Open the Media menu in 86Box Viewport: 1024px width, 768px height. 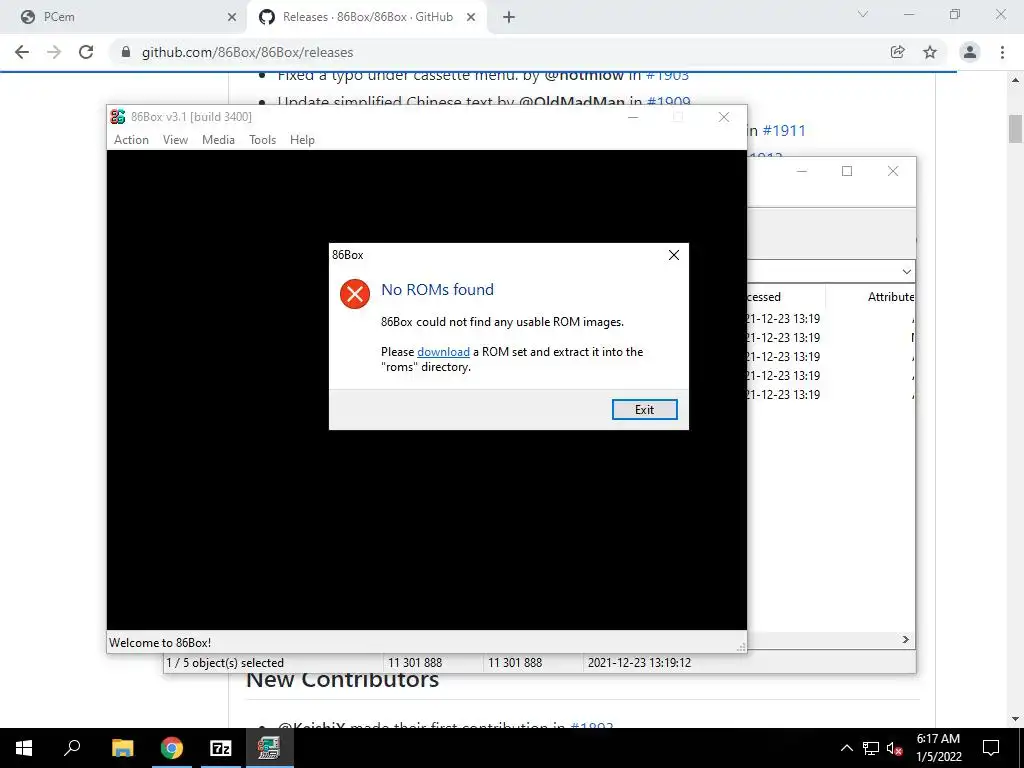(x=218, y=140)
